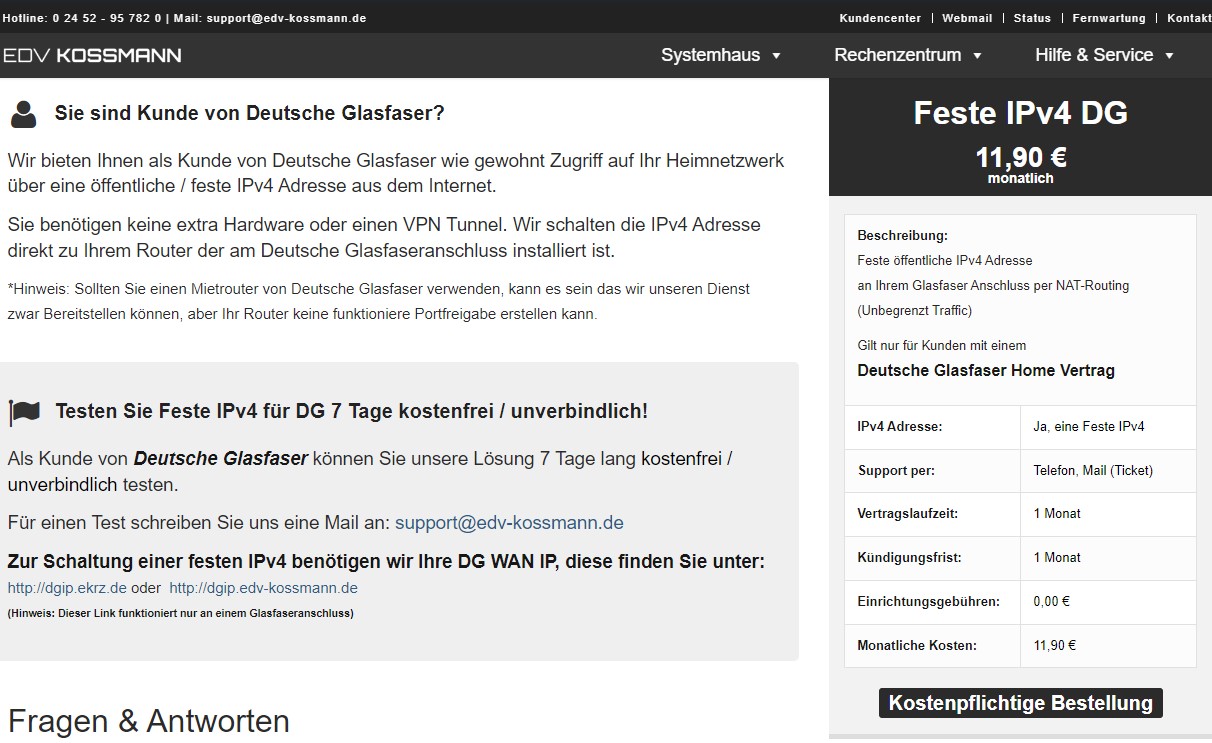Click the Feste IPv4 DG pricing title
Viewport: 1212px width, 743px height.
point(1020,113)
